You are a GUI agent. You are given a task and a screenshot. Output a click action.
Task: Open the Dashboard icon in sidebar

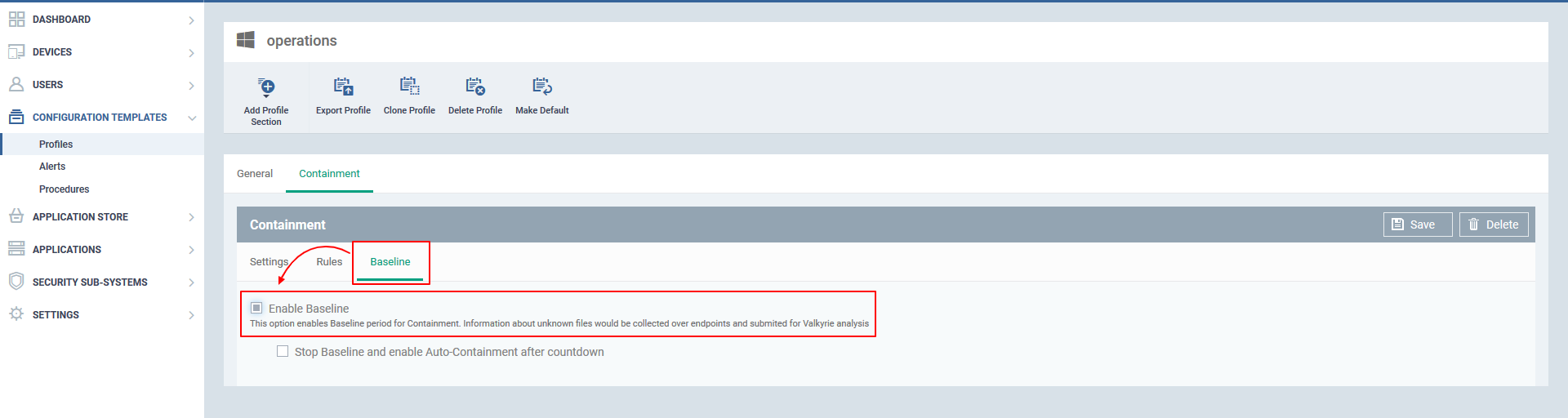(16, 20)
